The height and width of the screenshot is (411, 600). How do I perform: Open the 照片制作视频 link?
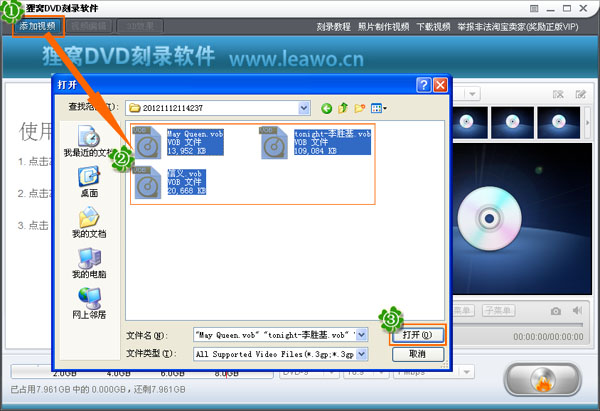click(x=383, y=27)
